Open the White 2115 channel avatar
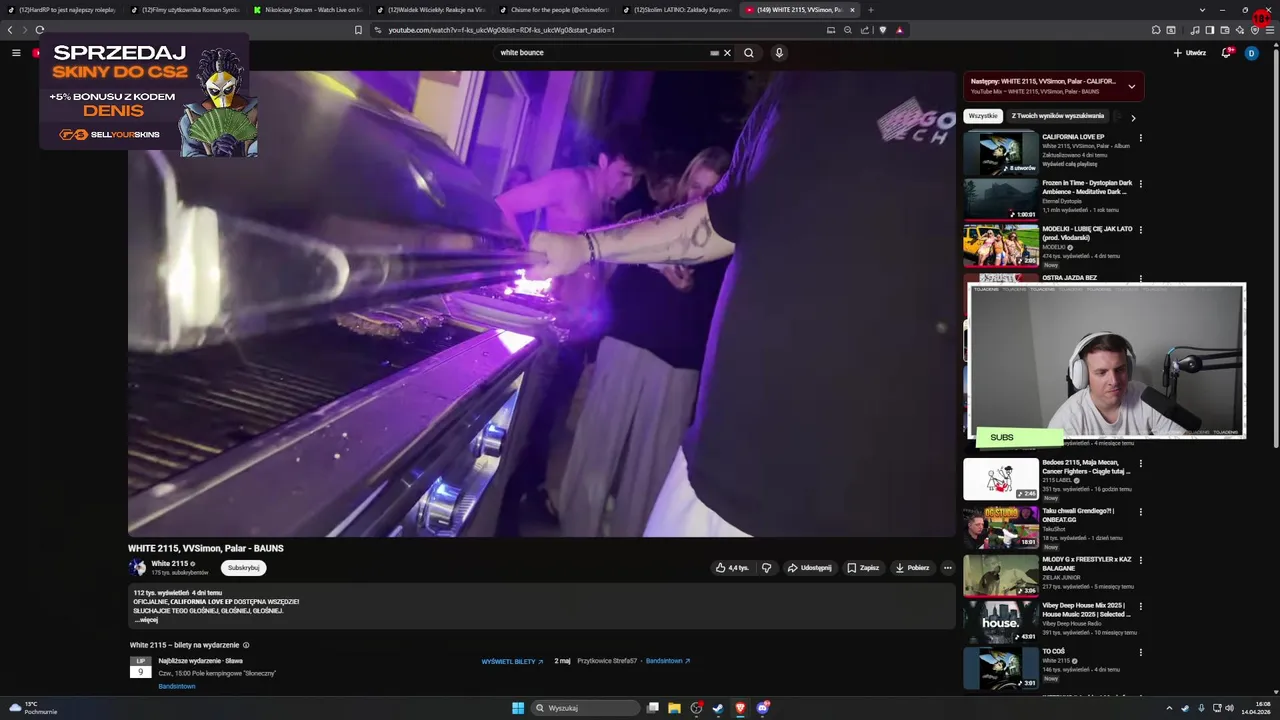 tap(137, 567)
